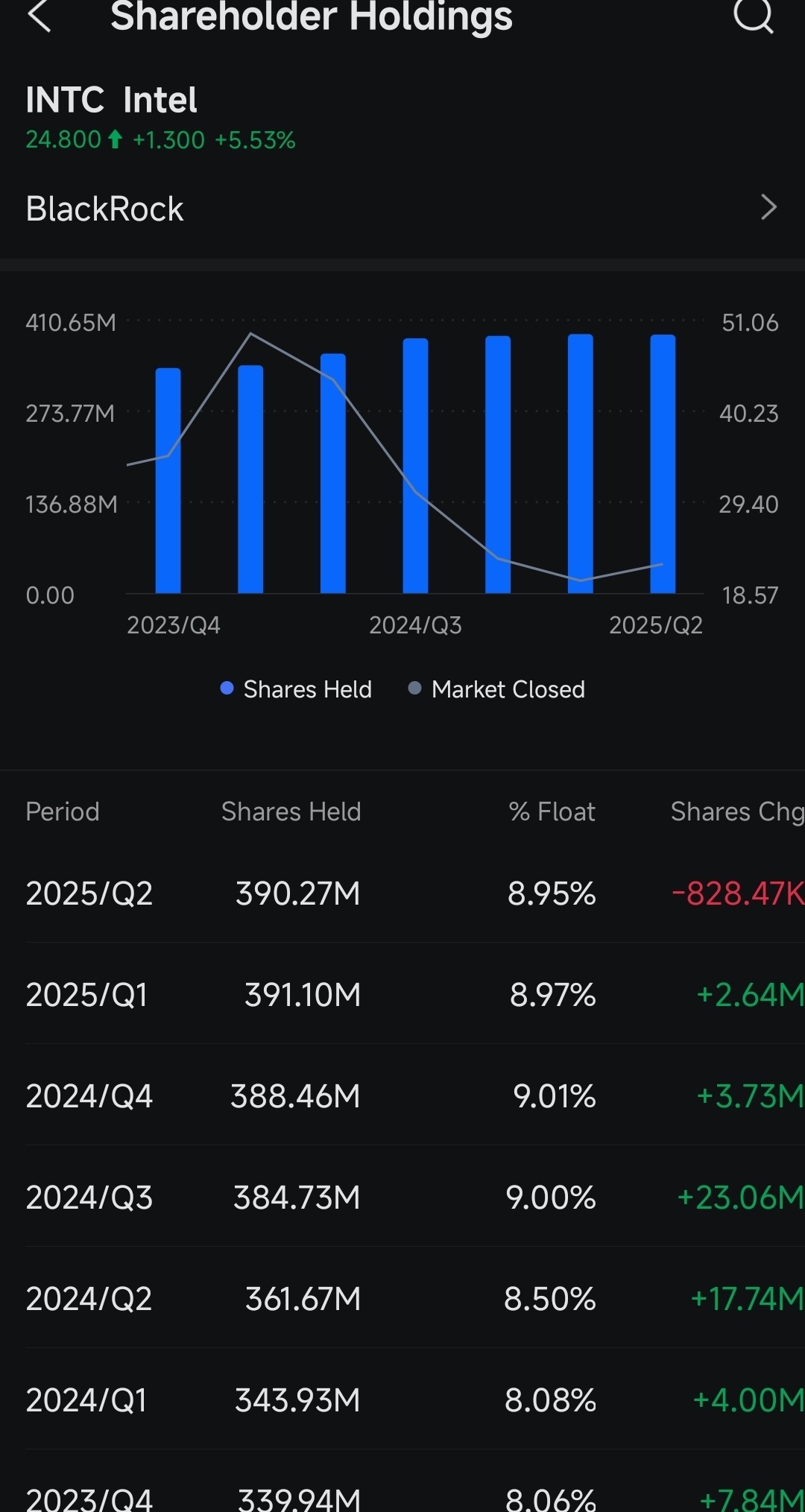Tap the 9.00% float value

click(551, 1198)
